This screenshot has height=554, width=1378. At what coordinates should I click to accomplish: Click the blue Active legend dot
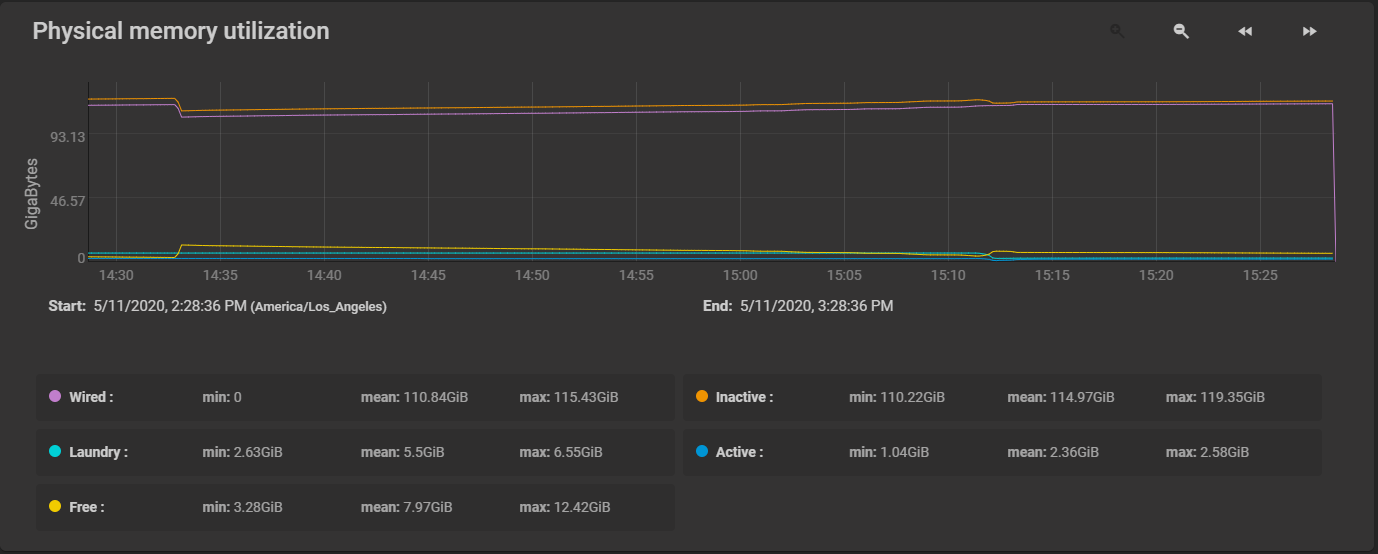pyautogui.click(x=701, y=452)
